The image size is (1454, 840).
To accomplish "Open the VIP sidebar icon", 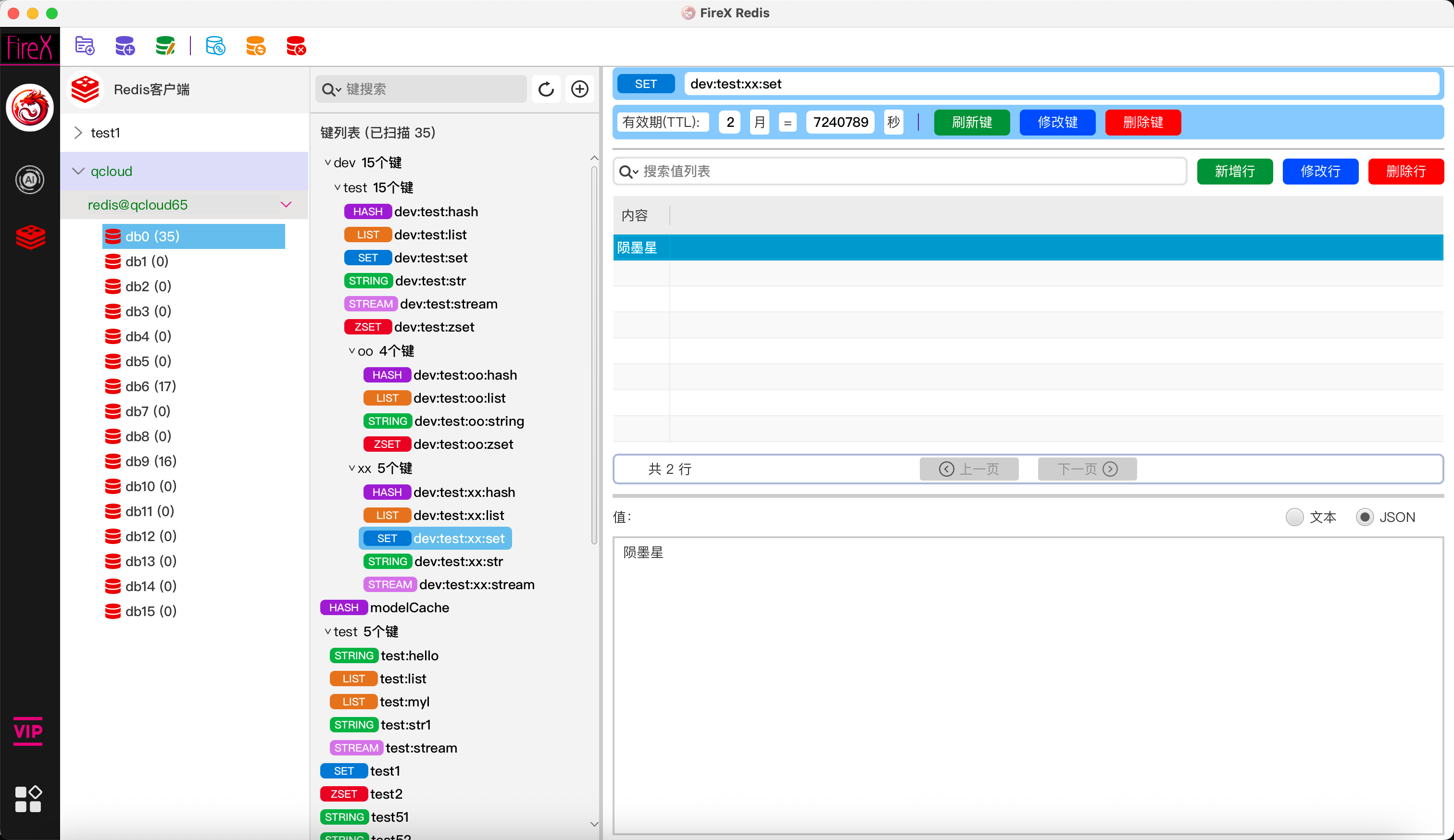I will pyautogui.click(x=28, y=731).
